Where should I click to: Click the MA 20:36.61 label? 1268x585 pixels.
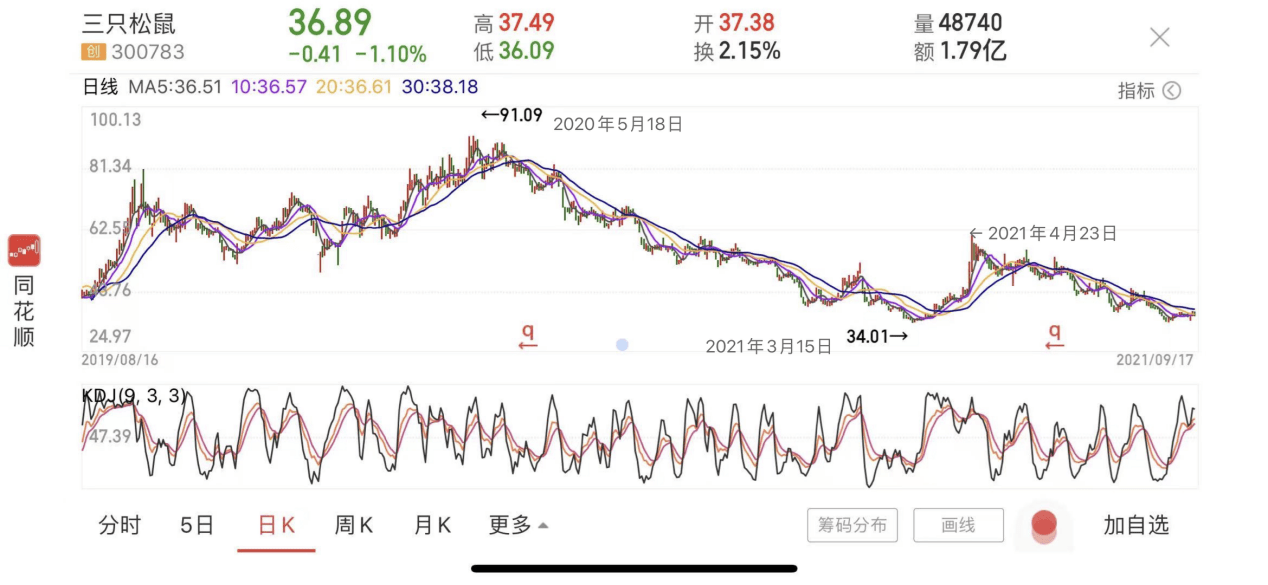point(355,87)
